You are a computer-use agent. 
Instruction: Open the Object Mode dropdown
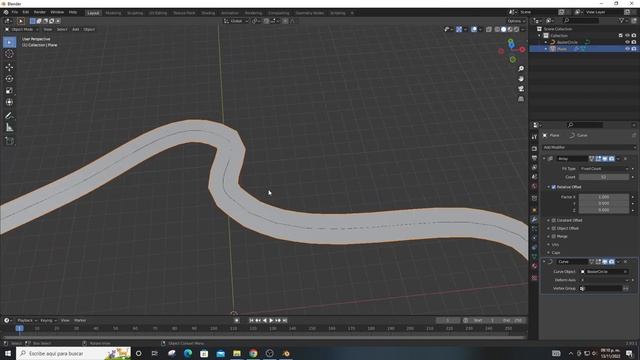coord(21,29)
